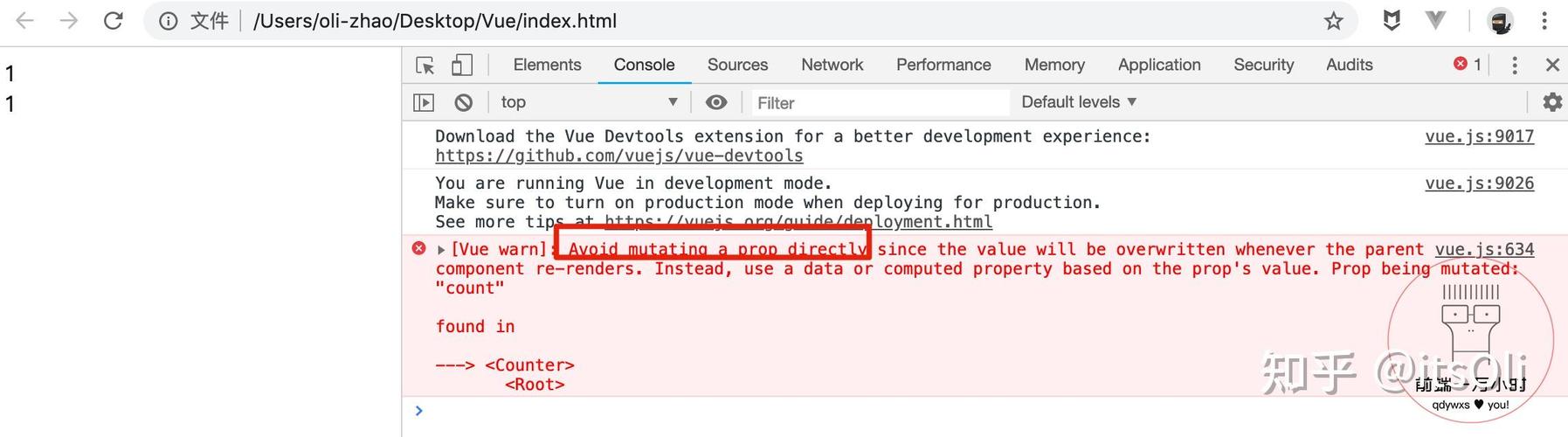Viewport: 1568px width, 437px height.
Task: Open the top context dropdown
Action: pyautogui.click(x=589, y=102)
